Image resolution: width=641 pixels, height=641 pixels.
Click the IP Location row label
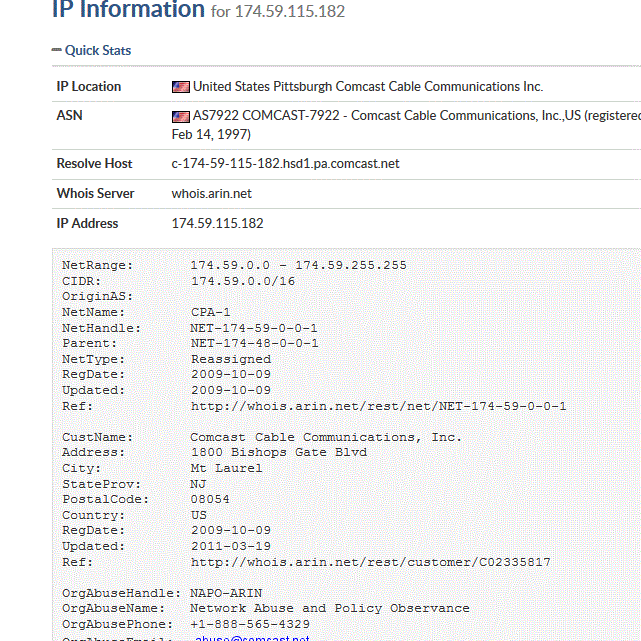coord(89,87)
